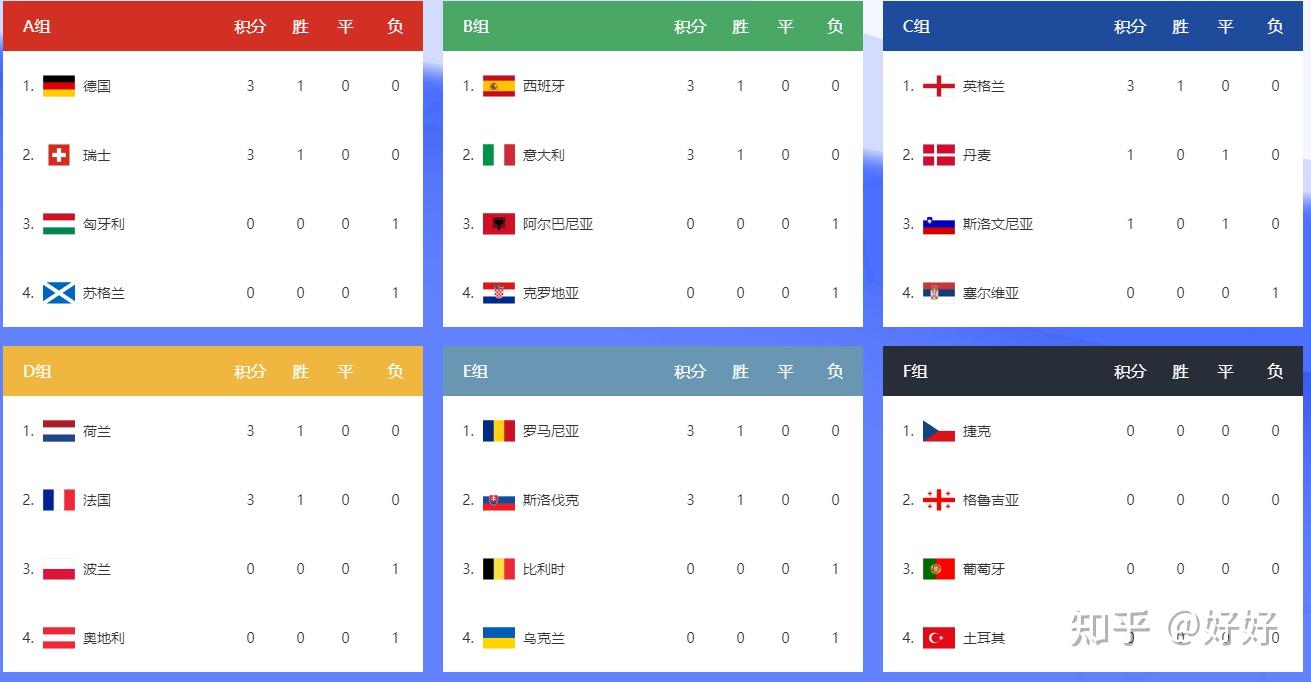Click team name 比利时
This screenshot has width=1311, height=682.
544,569
